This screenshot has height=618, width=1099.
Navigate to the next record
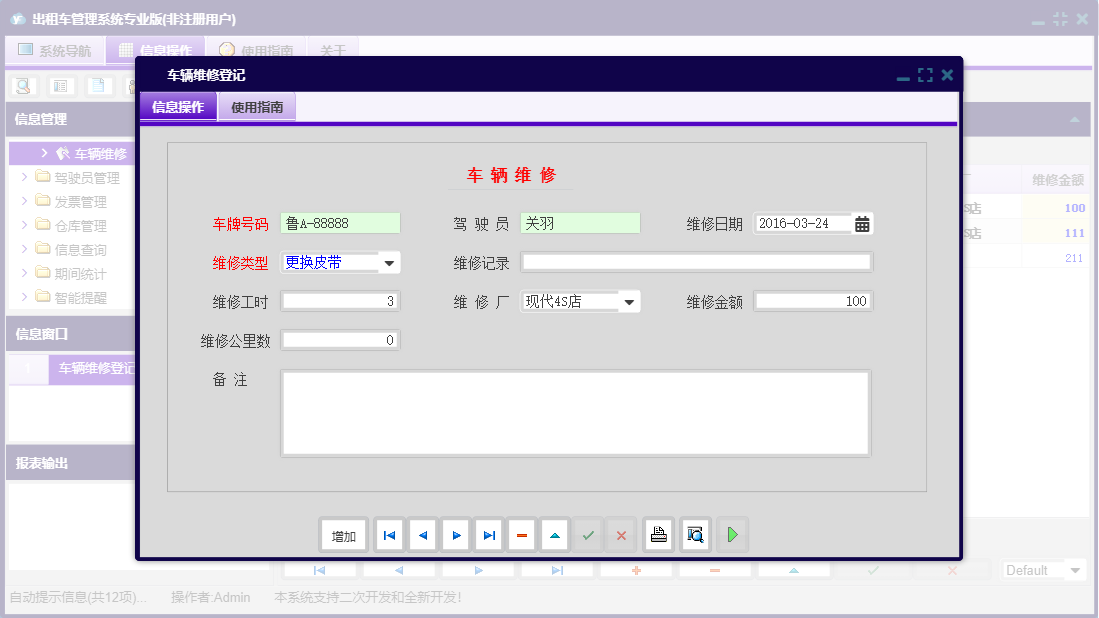coord(455,534)
